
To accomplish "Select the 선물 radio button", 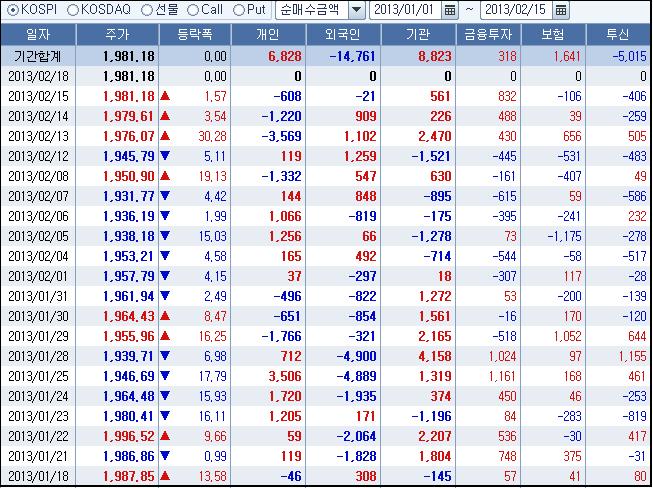I will (x=147, y=10).
